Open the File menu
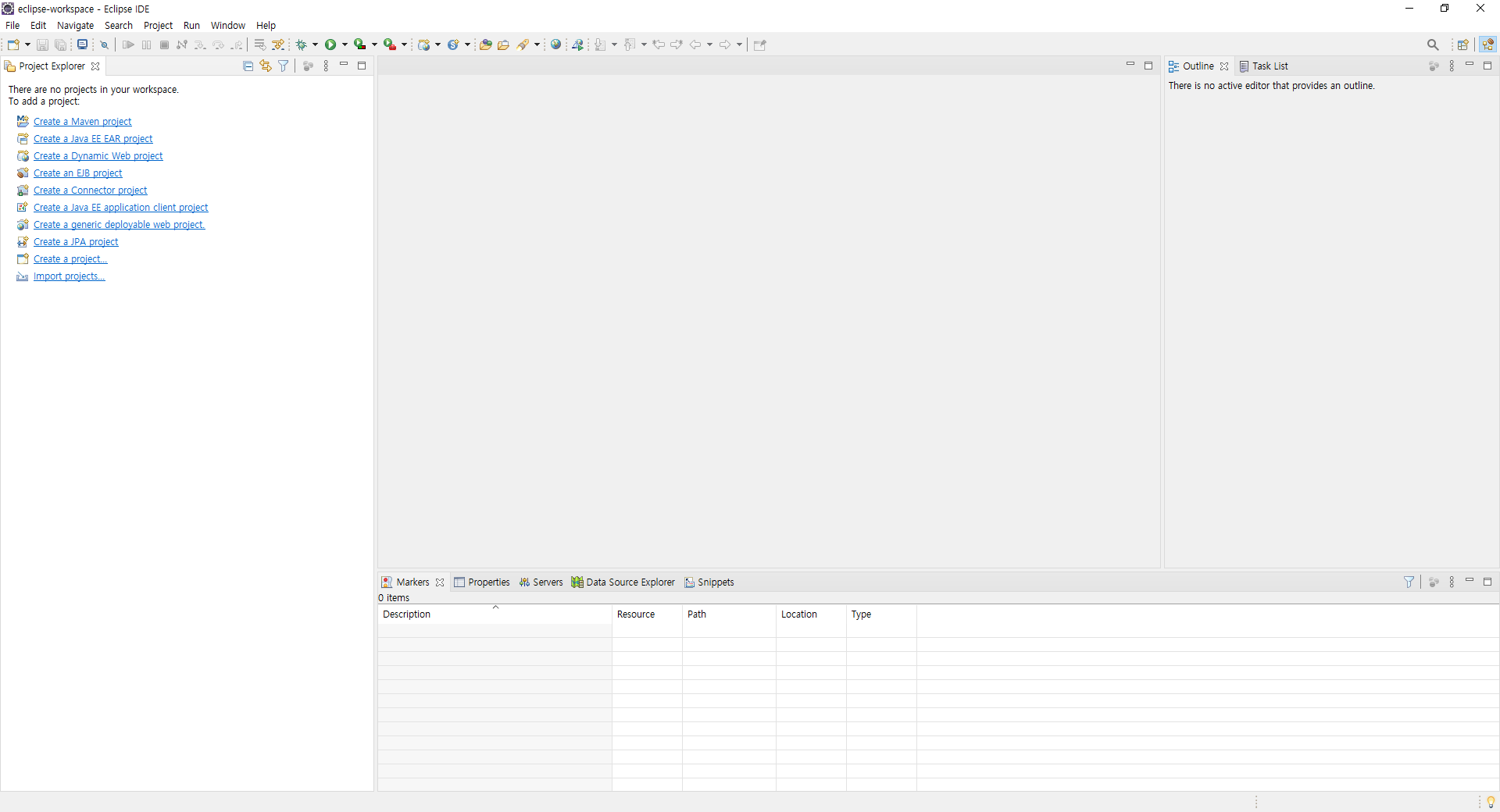1500x812 pixels. [12, 26]
